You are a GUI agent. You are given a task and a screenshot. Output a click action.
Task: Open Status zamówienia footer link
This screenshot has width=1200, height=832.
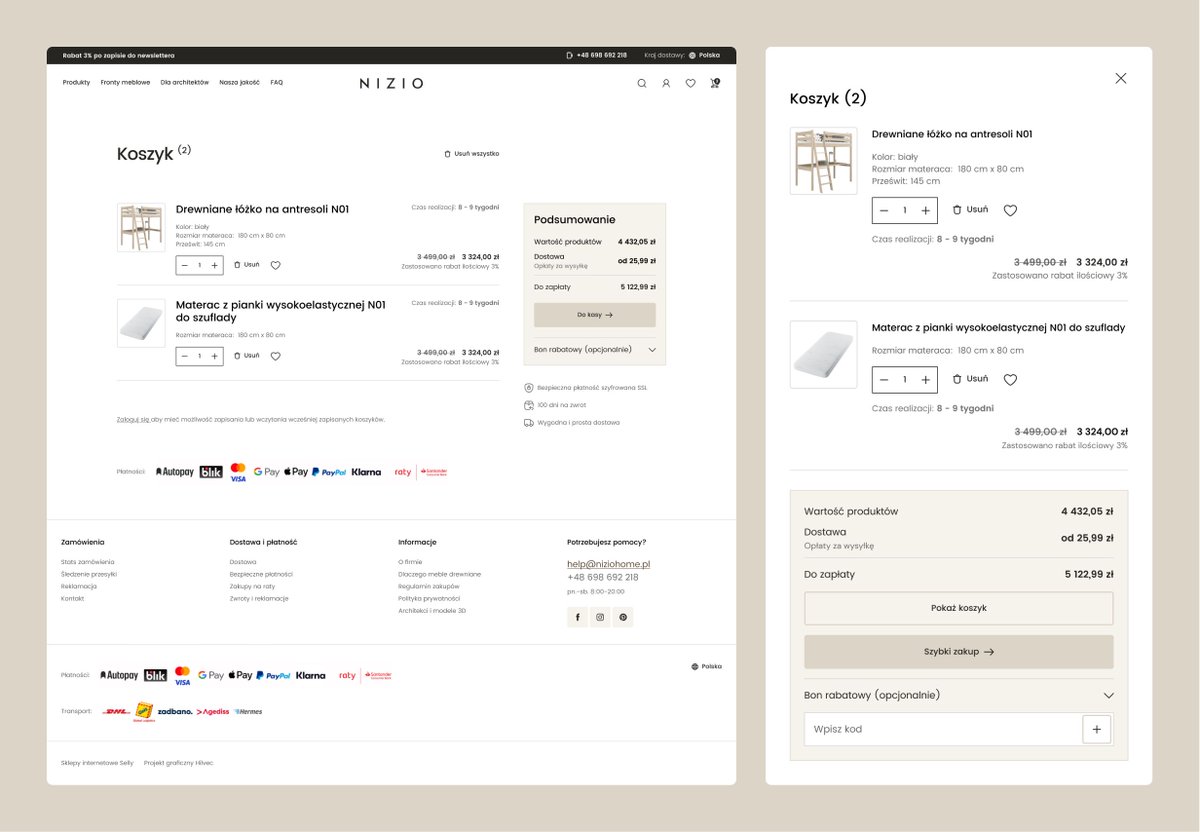point(88,562)
